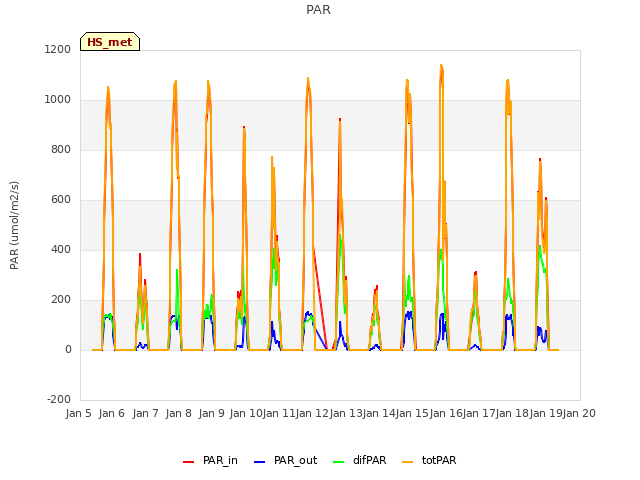Toggle the totPAR legend entry

coord(429,460)
